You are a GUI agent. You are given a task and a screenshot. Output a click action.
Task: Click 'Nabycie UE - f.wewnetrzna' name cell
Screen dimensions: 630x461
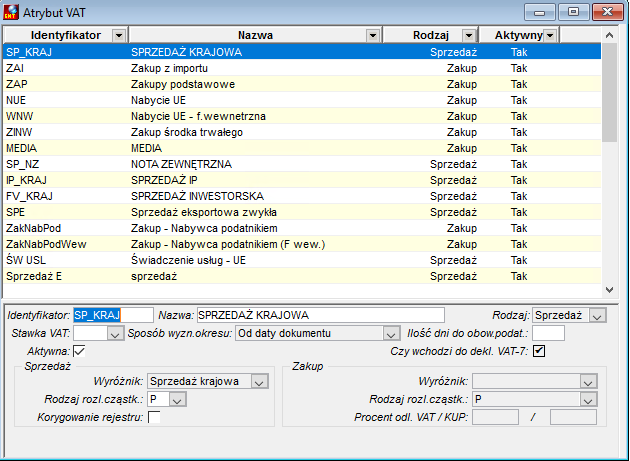click(198, 117)
